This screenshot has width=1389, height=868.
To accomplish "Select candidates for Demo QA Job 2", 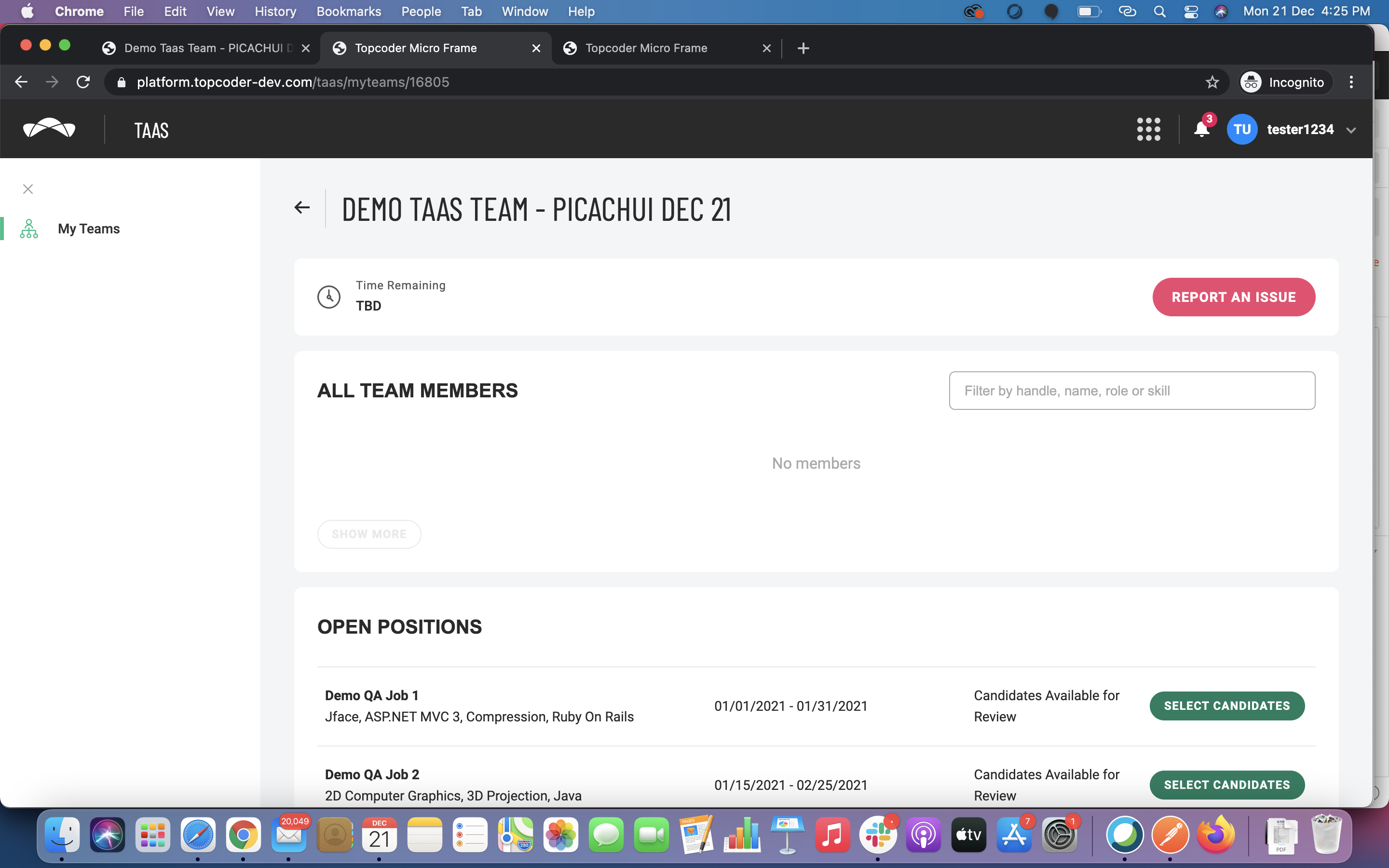I will click(x=1227, y=785).
